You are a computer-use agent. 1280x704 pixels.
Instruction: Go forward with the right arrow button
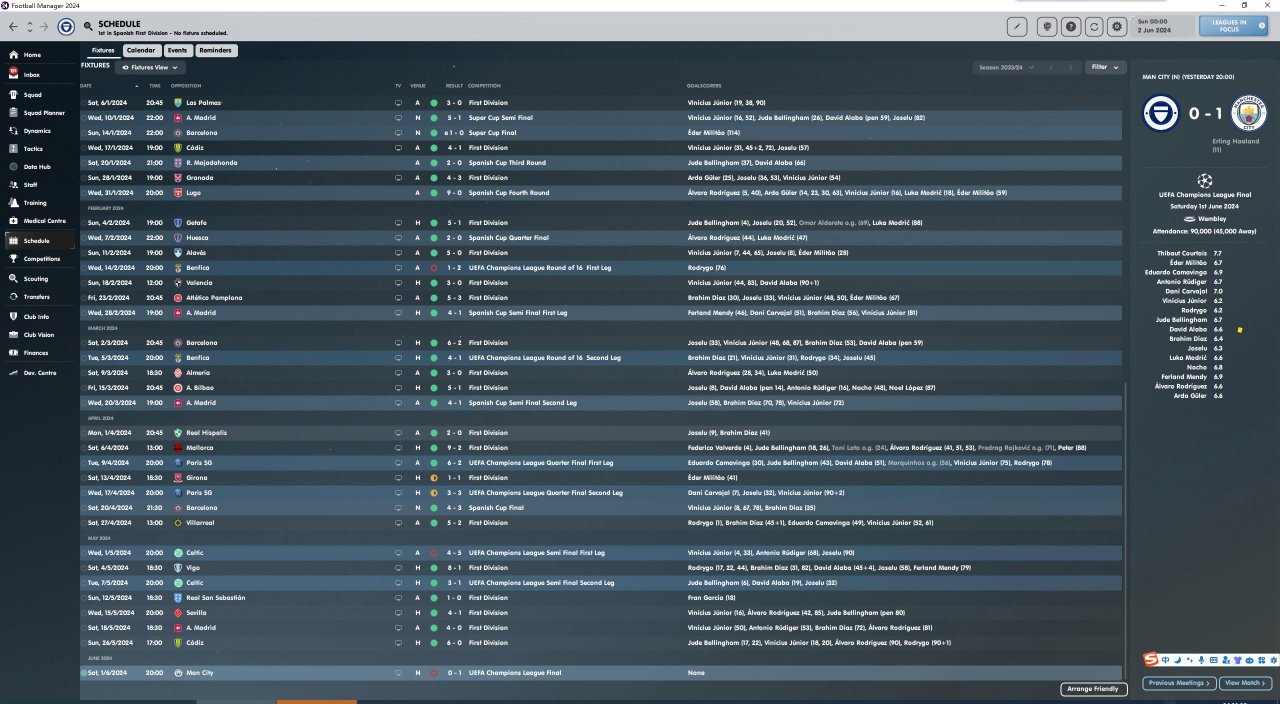[x=46, y=27]
